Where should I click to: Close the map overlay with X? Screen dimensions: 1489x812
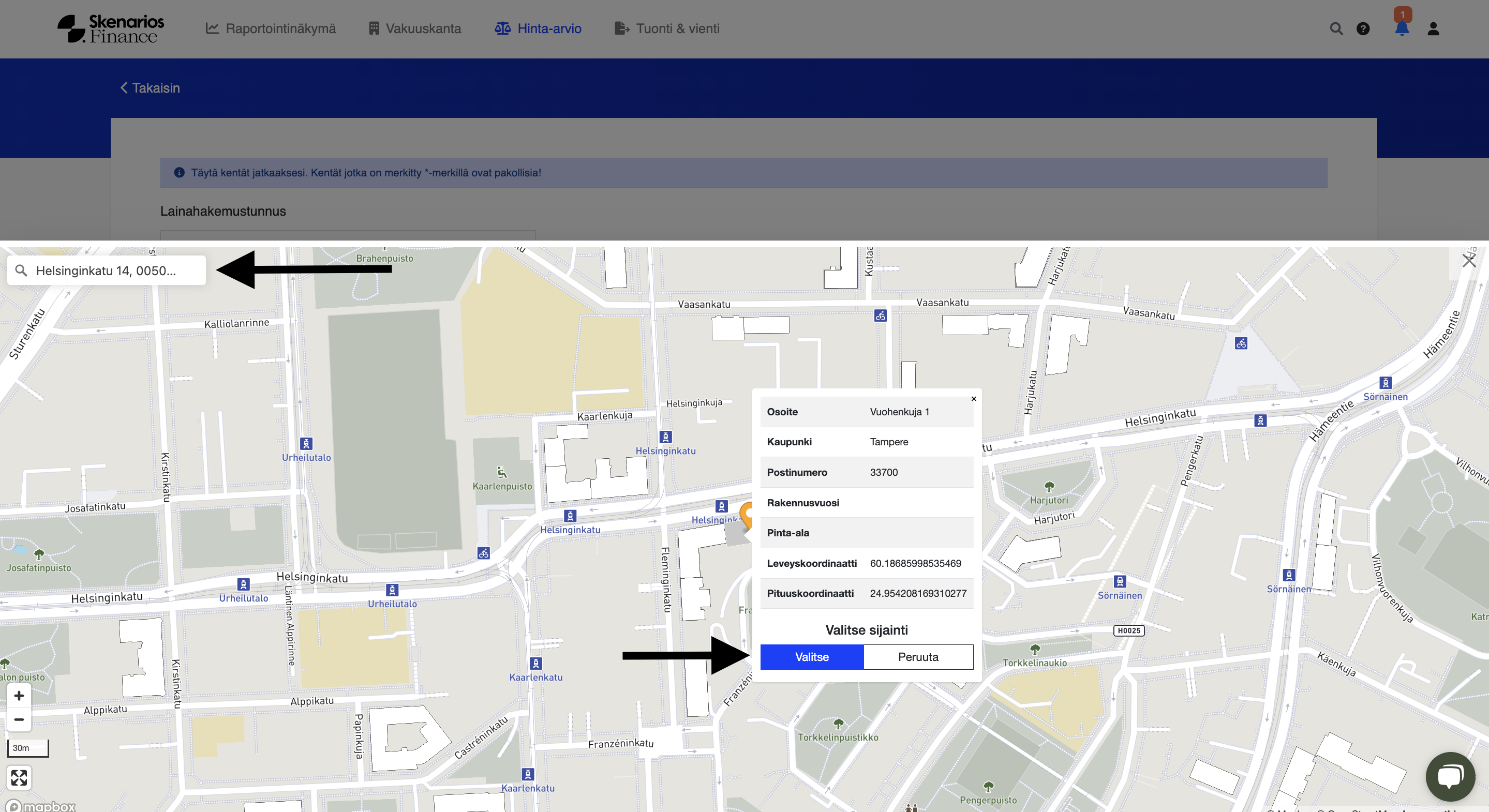point(1469,261)
